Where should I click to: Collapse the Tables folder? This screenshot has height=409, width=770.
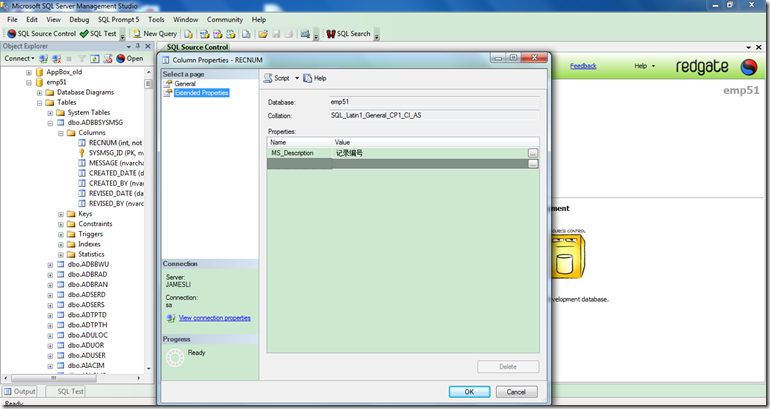pyautogui.click(x=39, y=103)
